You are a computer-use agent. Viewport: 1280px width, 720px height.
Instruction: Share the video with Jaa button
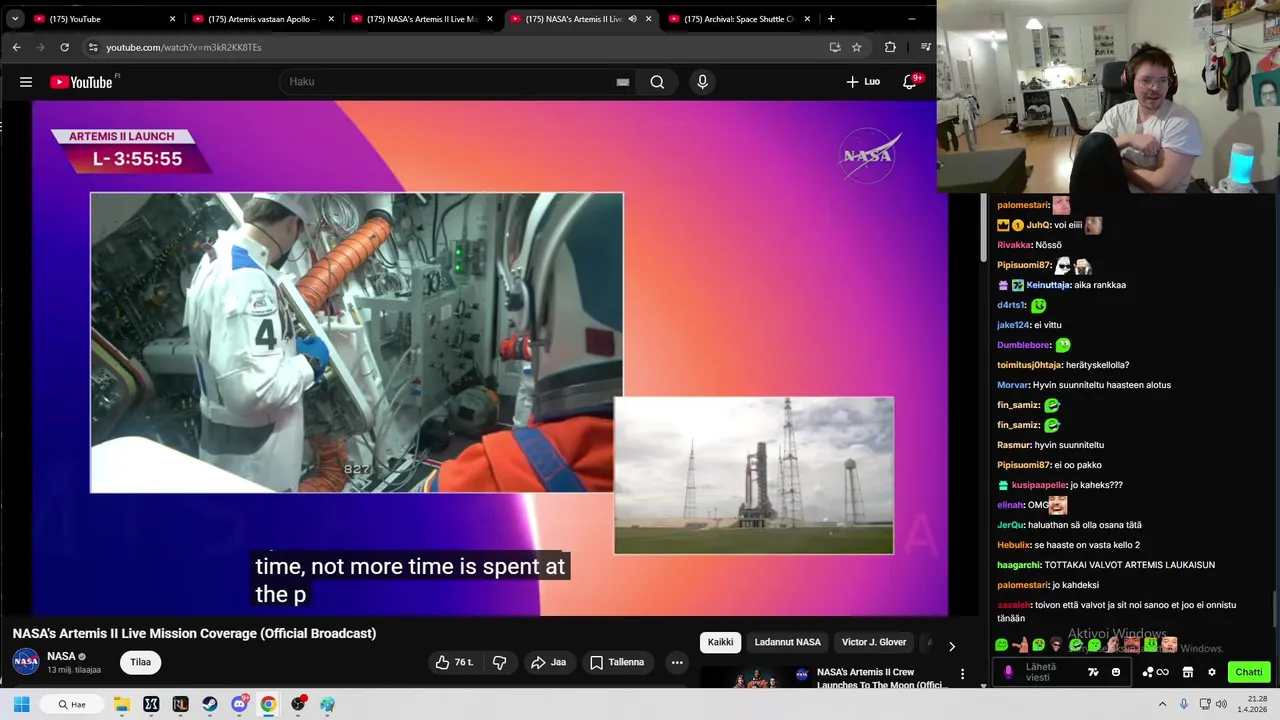(x=548, y=662)
